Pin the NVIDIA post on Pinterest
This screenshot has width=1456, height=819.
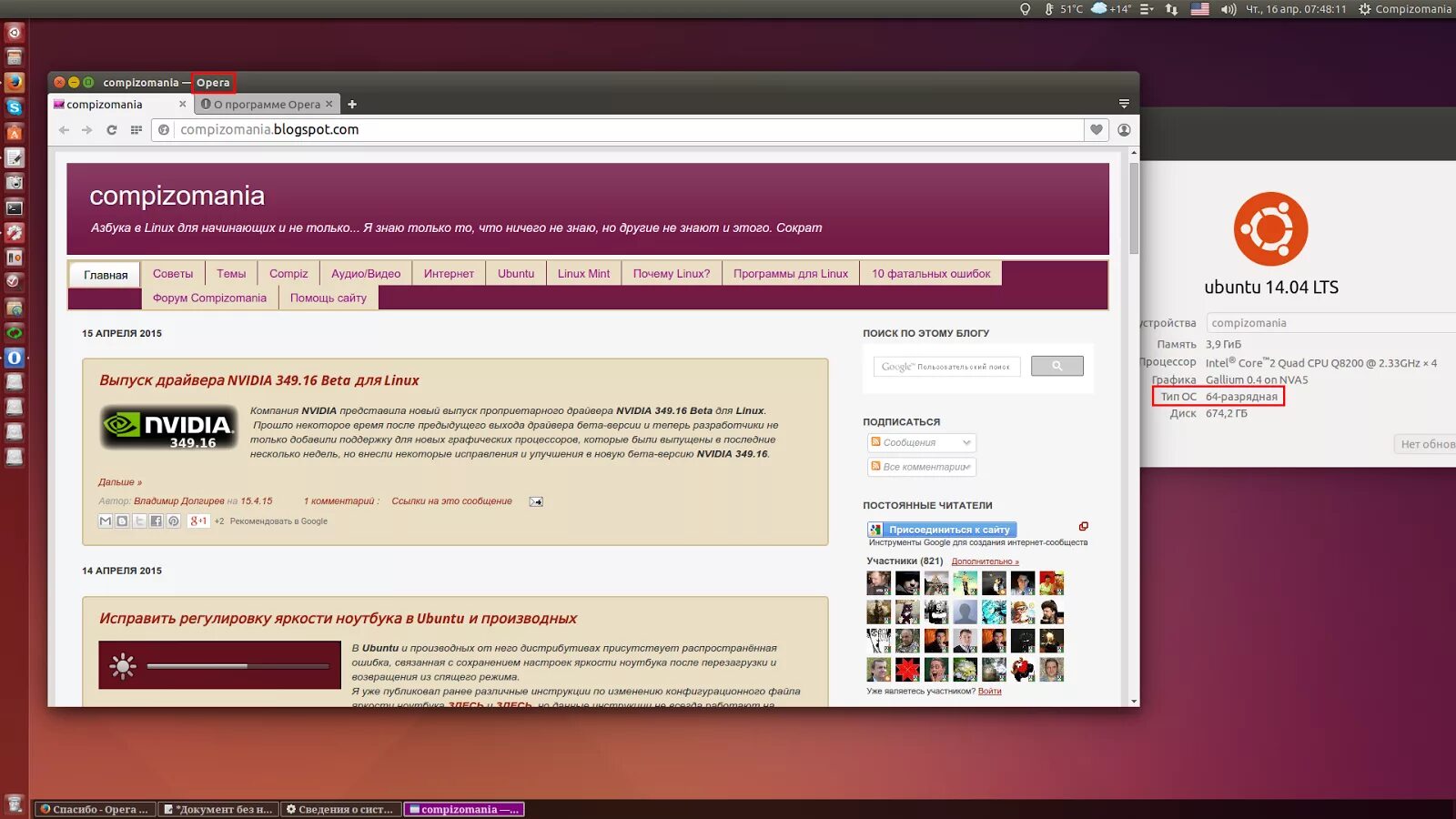point(174,521)
